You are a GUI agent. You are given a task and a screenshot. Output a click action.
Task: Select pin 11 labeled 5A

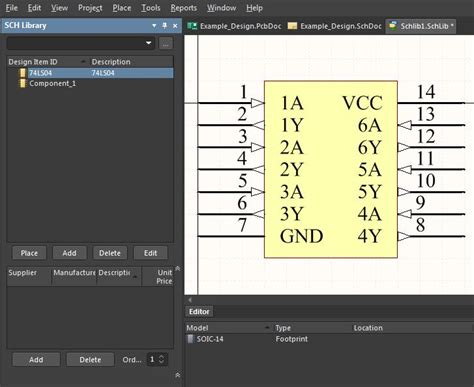click(x=431, y=170)
